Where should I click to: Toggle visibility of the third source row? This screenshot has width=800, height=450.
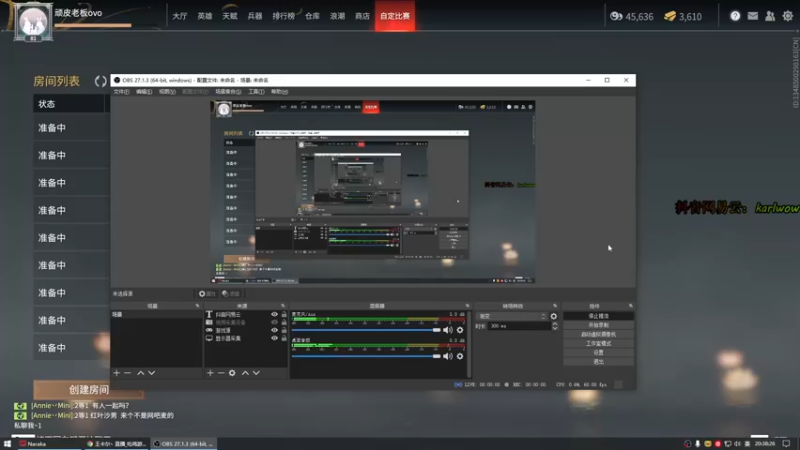274,330
